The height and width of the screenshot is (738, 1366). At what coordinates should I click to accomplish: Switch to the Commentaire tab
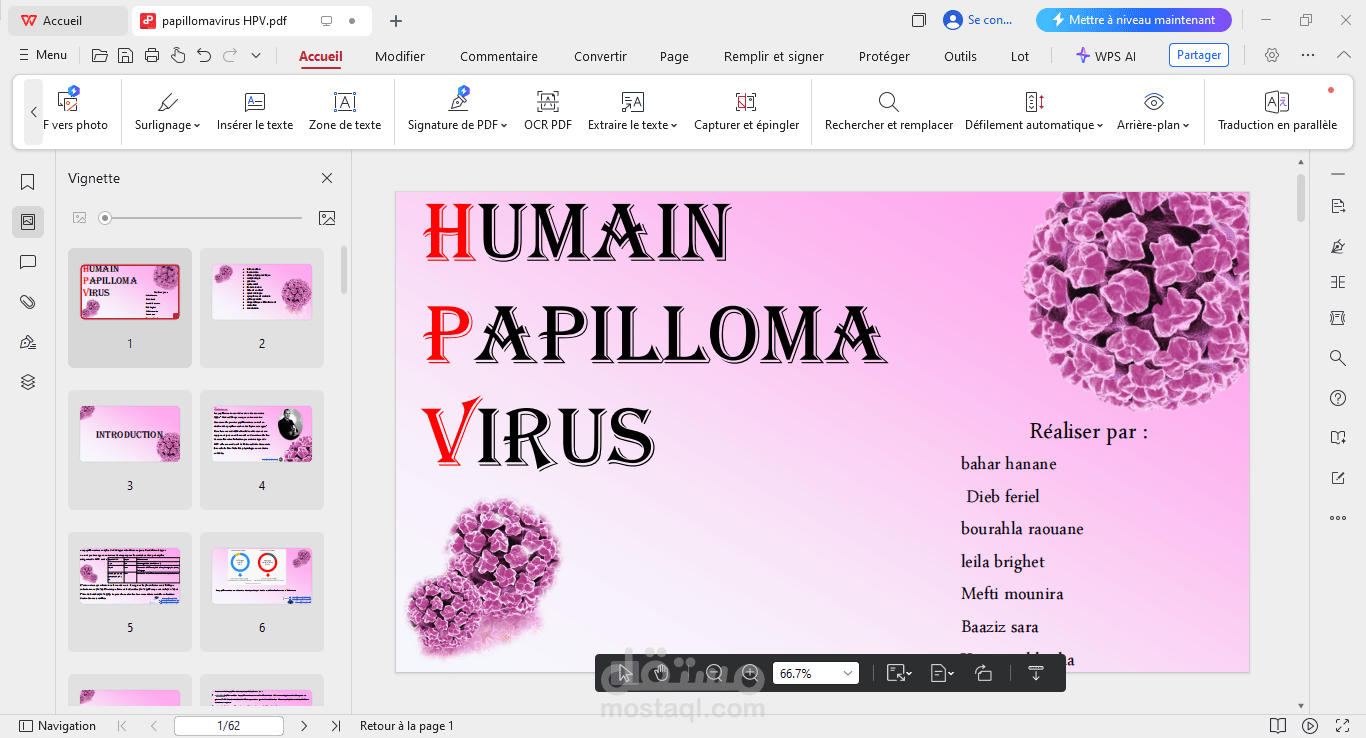coord(499,56)
